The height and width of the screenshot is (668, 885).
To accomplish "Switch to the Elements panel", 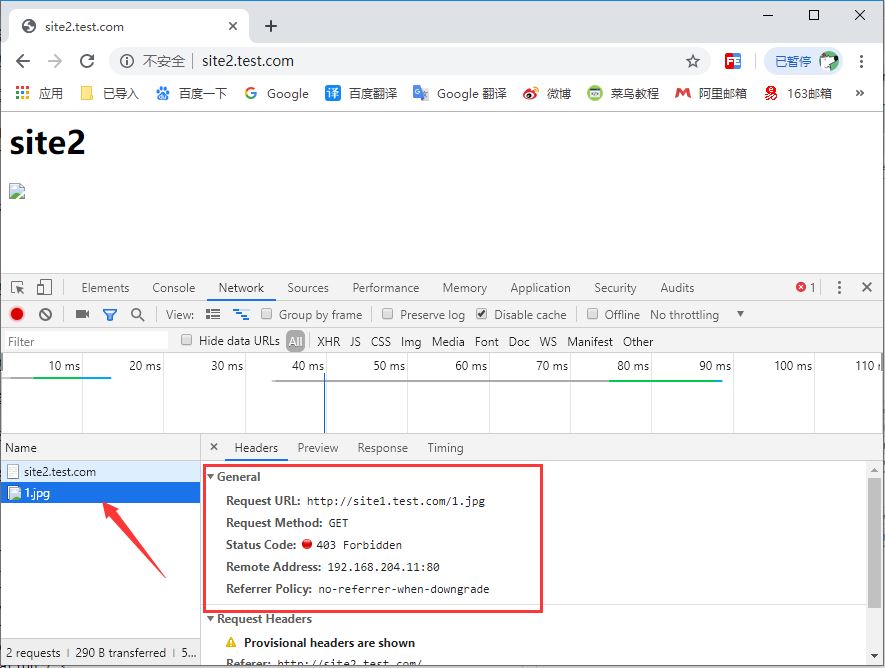I will tap(105, 288).
